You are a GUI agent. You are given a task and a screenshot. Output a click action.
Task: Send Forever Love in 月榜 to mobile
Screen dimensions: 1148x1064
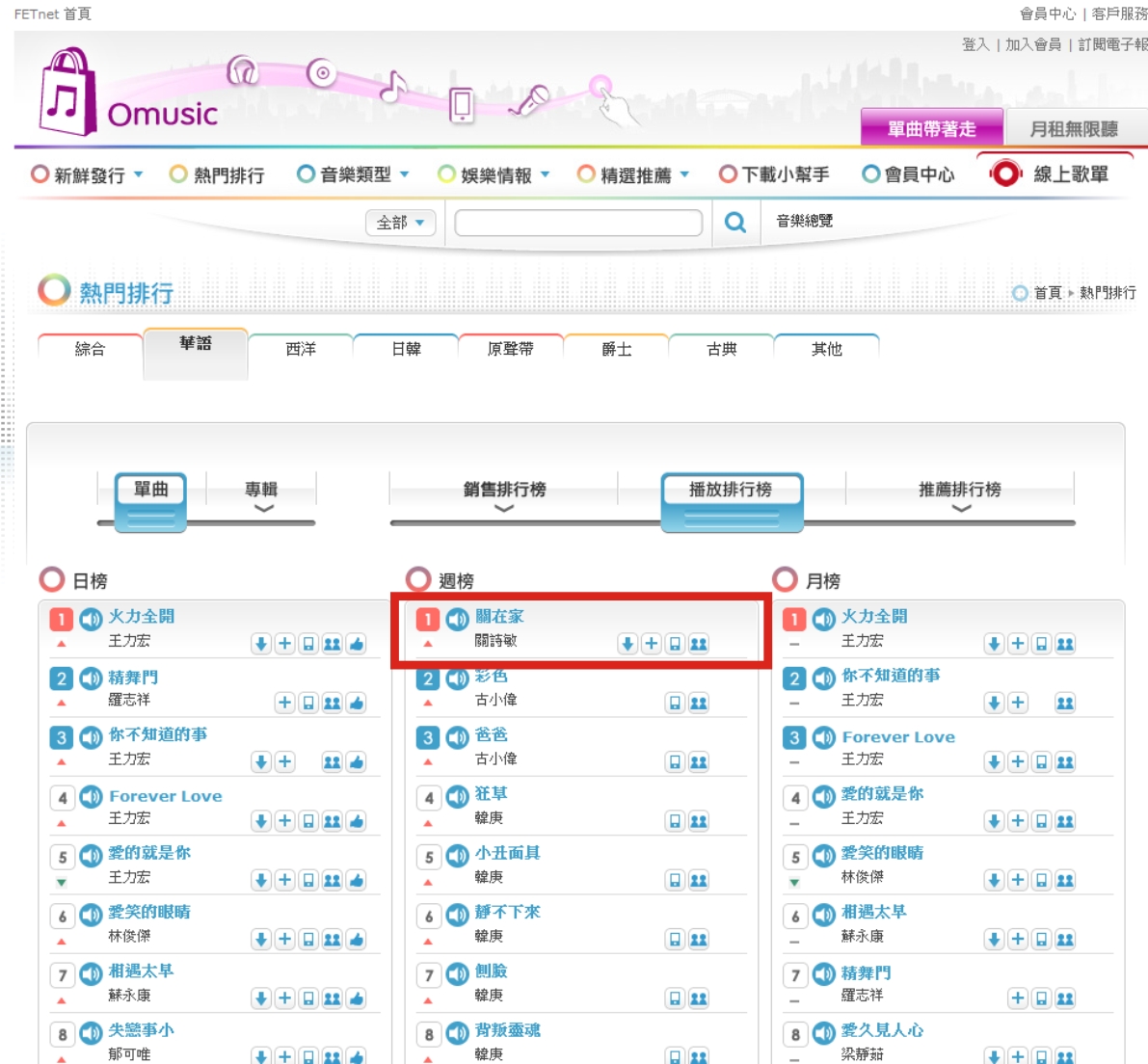(x=1041, y=762)
